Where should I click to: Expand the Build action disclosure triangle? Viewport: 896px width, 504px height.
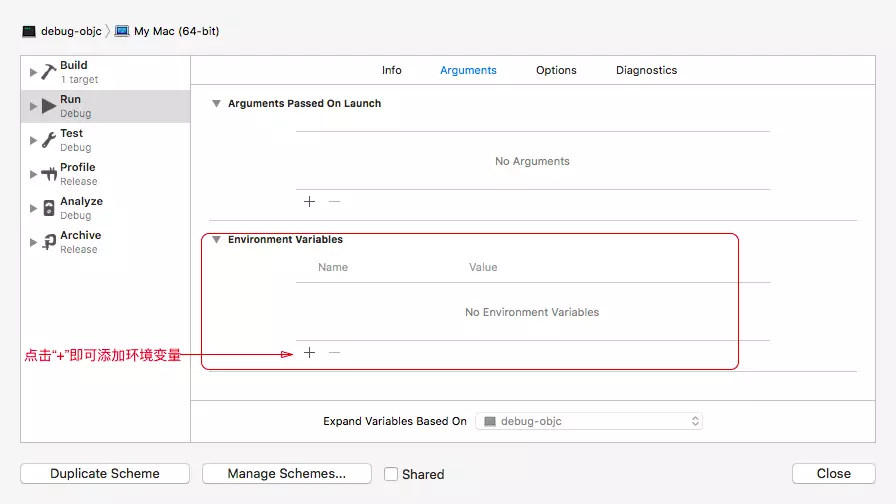33,72
